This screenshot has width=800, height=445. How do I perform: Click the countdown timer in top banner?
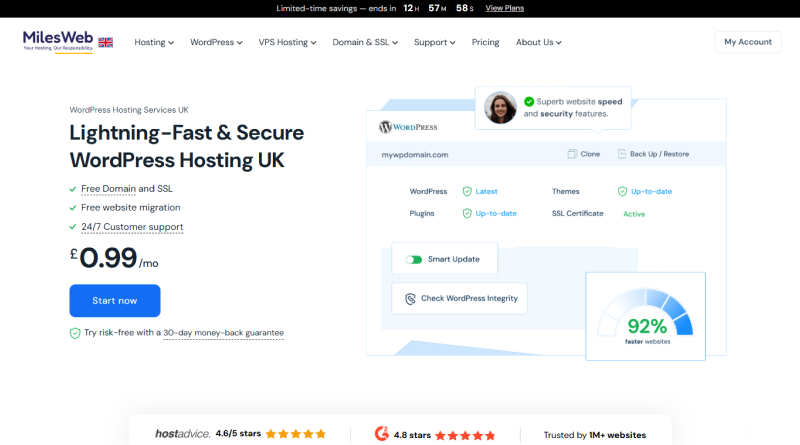click(439, 8)
